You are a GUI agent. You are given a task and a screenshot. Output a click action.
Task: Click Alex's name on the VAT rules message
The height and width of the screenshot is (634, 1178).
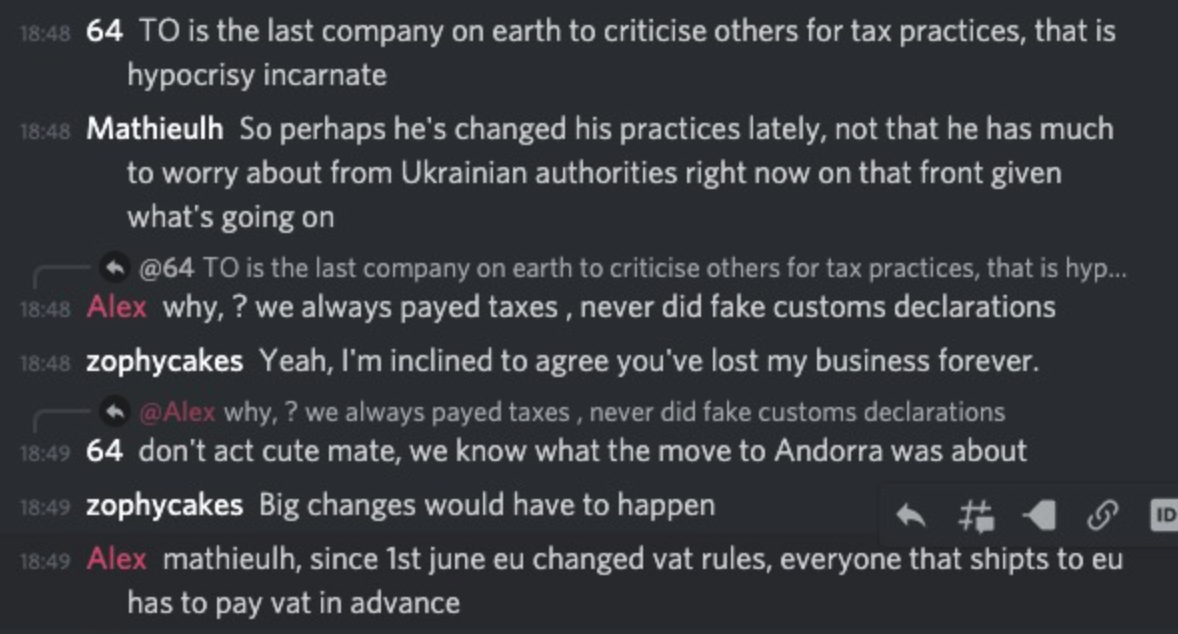tap(116, 559)
